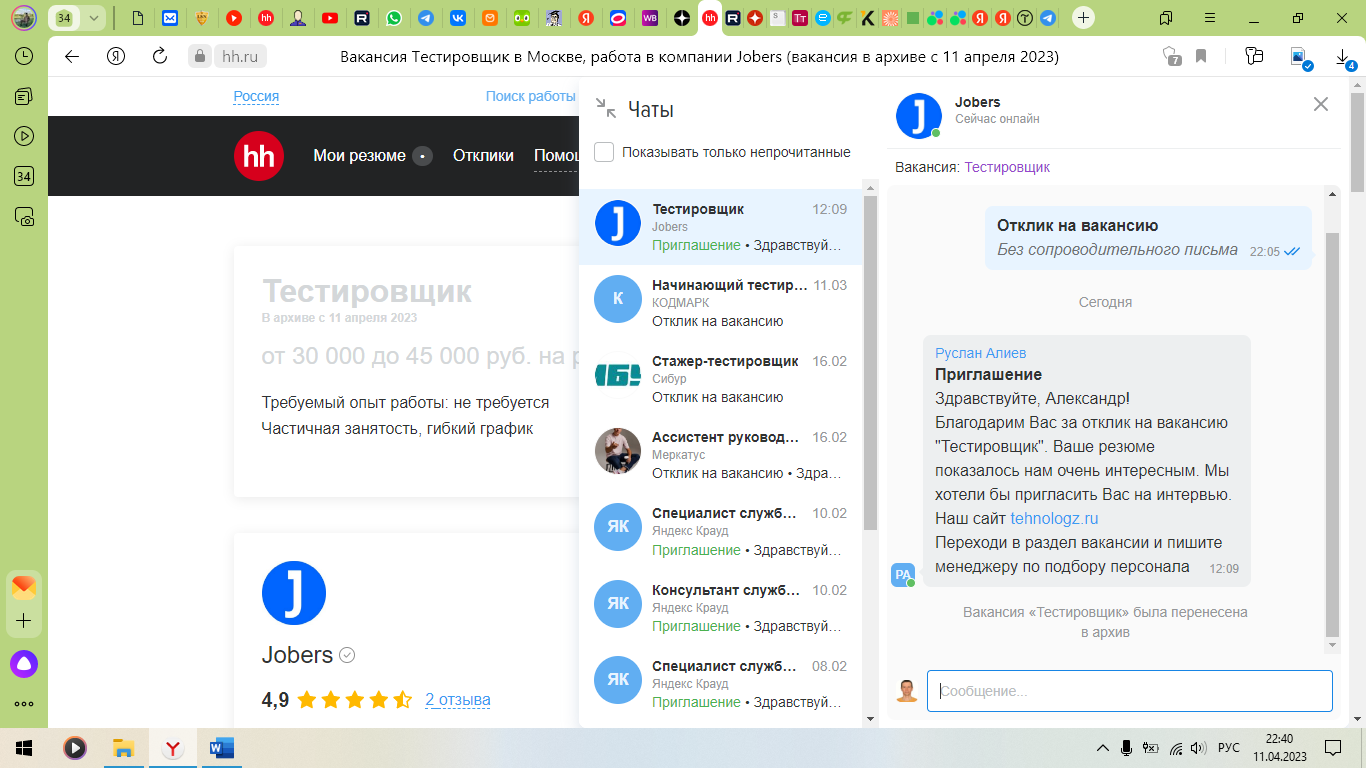Collapse the Чаты panel with the arrows icon

(x=605, y=108)
